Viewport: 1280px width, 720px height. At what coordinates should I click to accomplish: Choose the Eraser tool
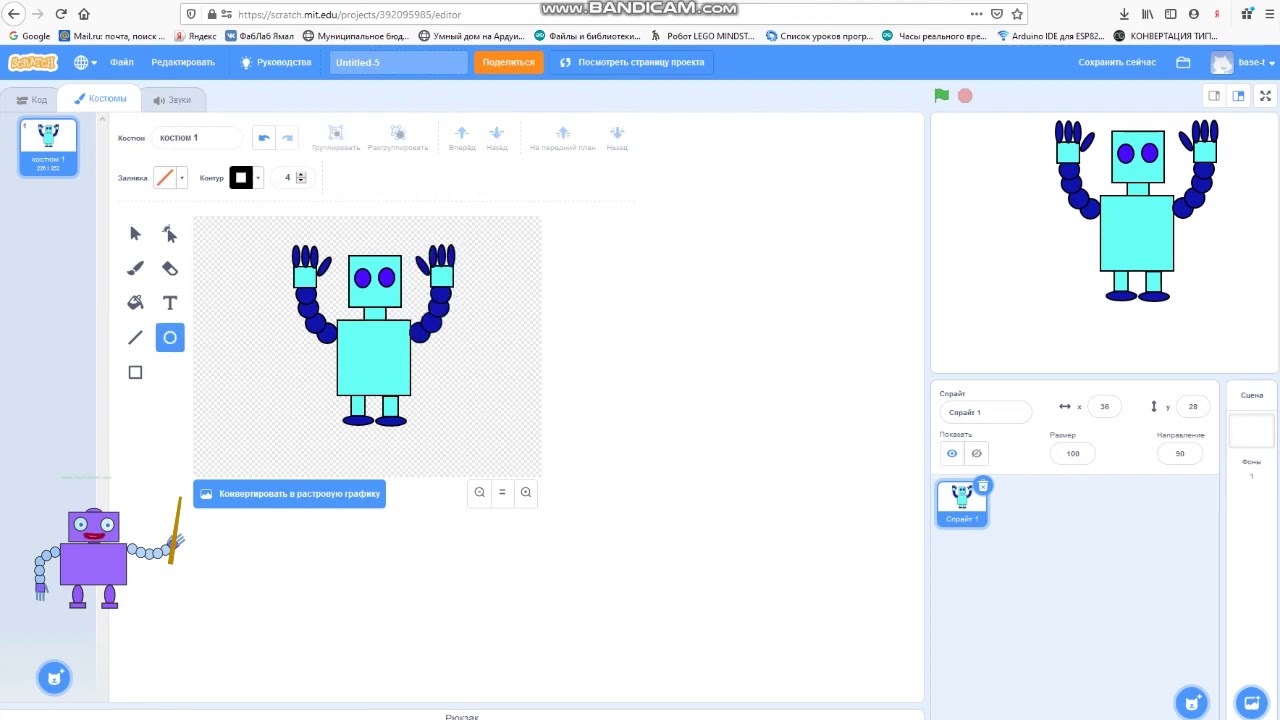pyautogui.click(x=170, y=268)
